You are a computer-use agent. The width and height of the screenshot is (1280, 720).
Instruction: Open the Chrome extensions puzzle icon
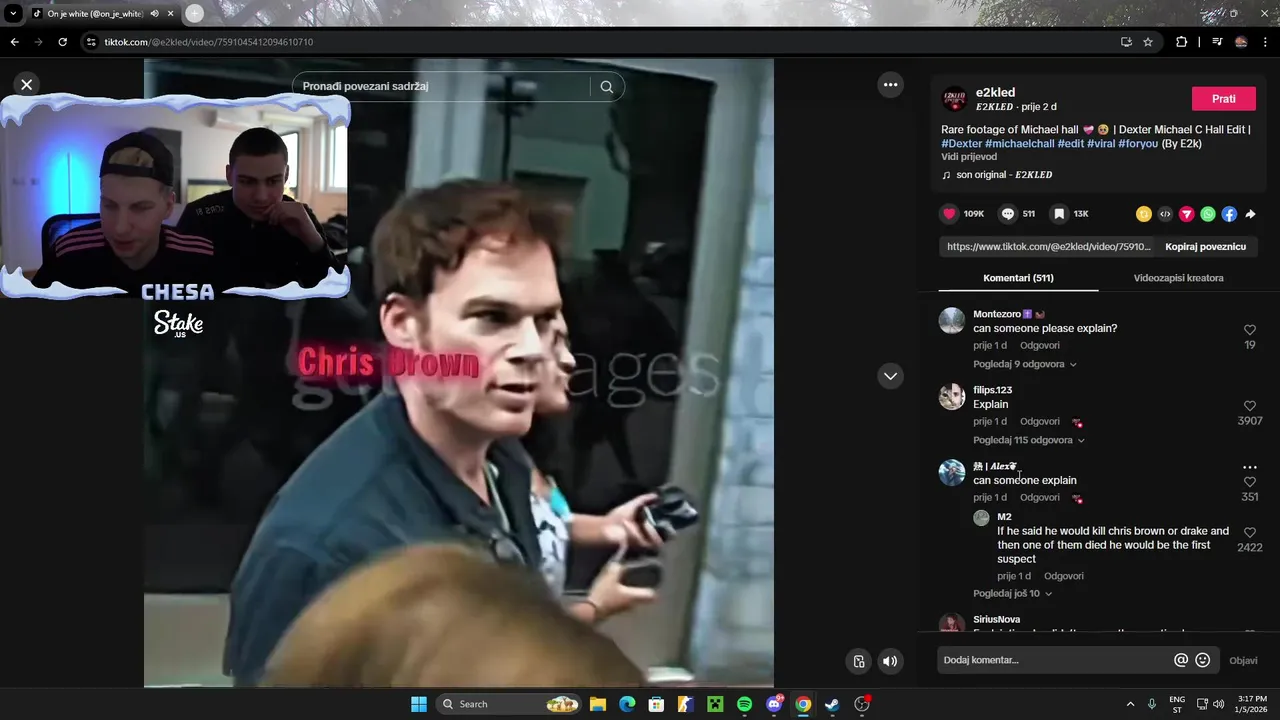[x=1181, y=42]
